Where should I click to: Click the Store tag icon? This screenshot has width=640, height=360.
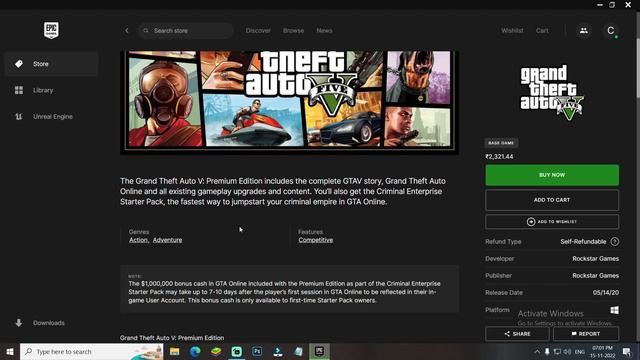tap(19, 64)
